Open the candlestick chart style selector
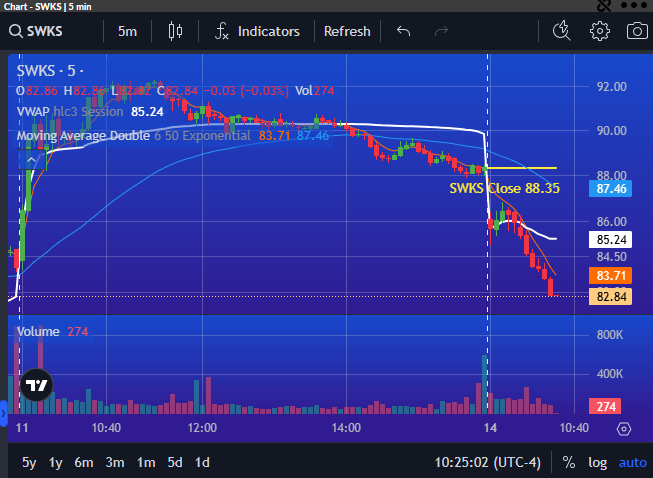 tap(175, 31)
